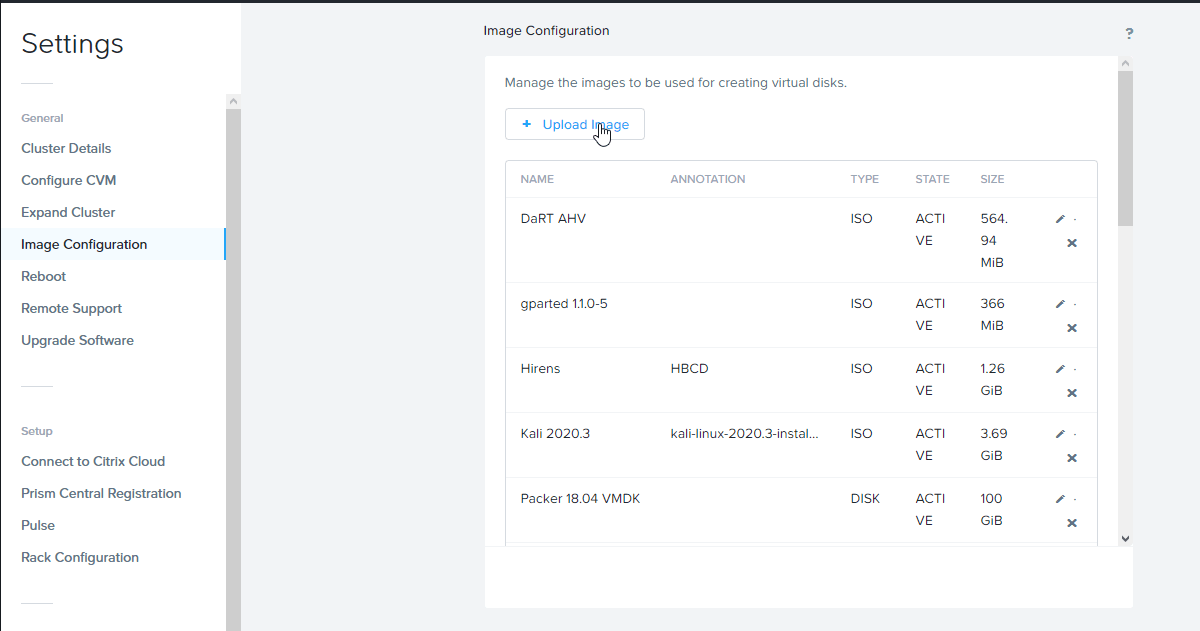The height and width of the screenshot is (631, 1200).
Task: Navigate to Upgrade Software
Action: pyautogui.click(x=77, y=341)
